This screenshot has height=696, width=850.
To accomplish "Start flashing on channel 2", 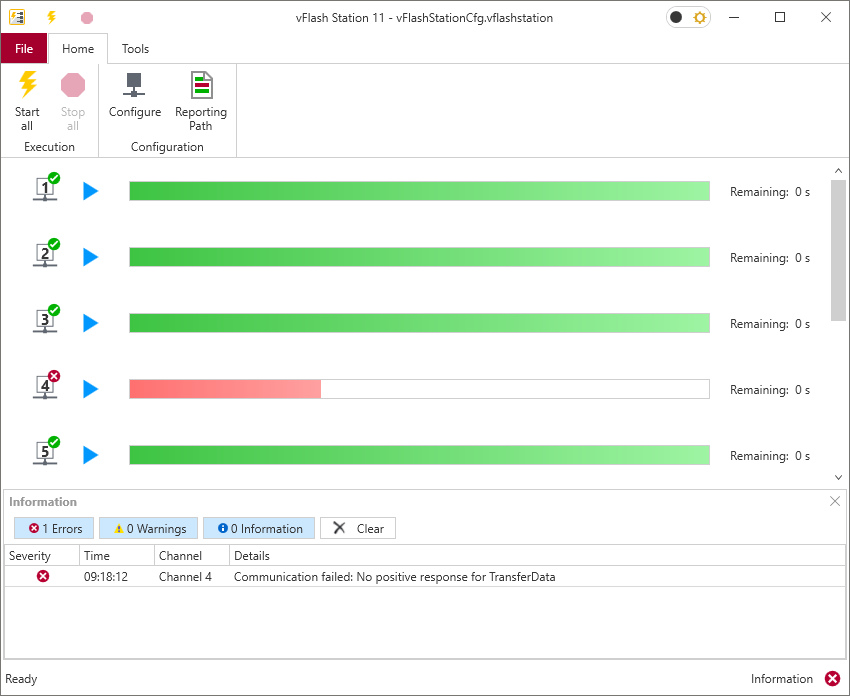I will [91, 257].
